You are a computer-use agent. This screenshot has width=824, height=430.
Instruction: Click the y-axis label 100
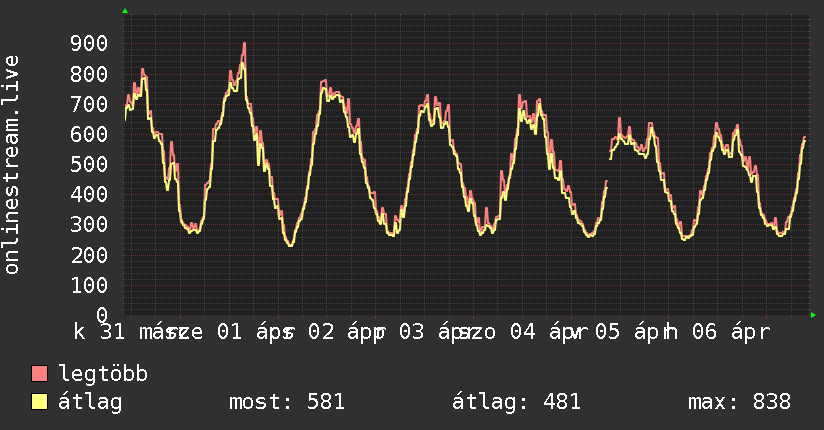click(x=89, y=285)
